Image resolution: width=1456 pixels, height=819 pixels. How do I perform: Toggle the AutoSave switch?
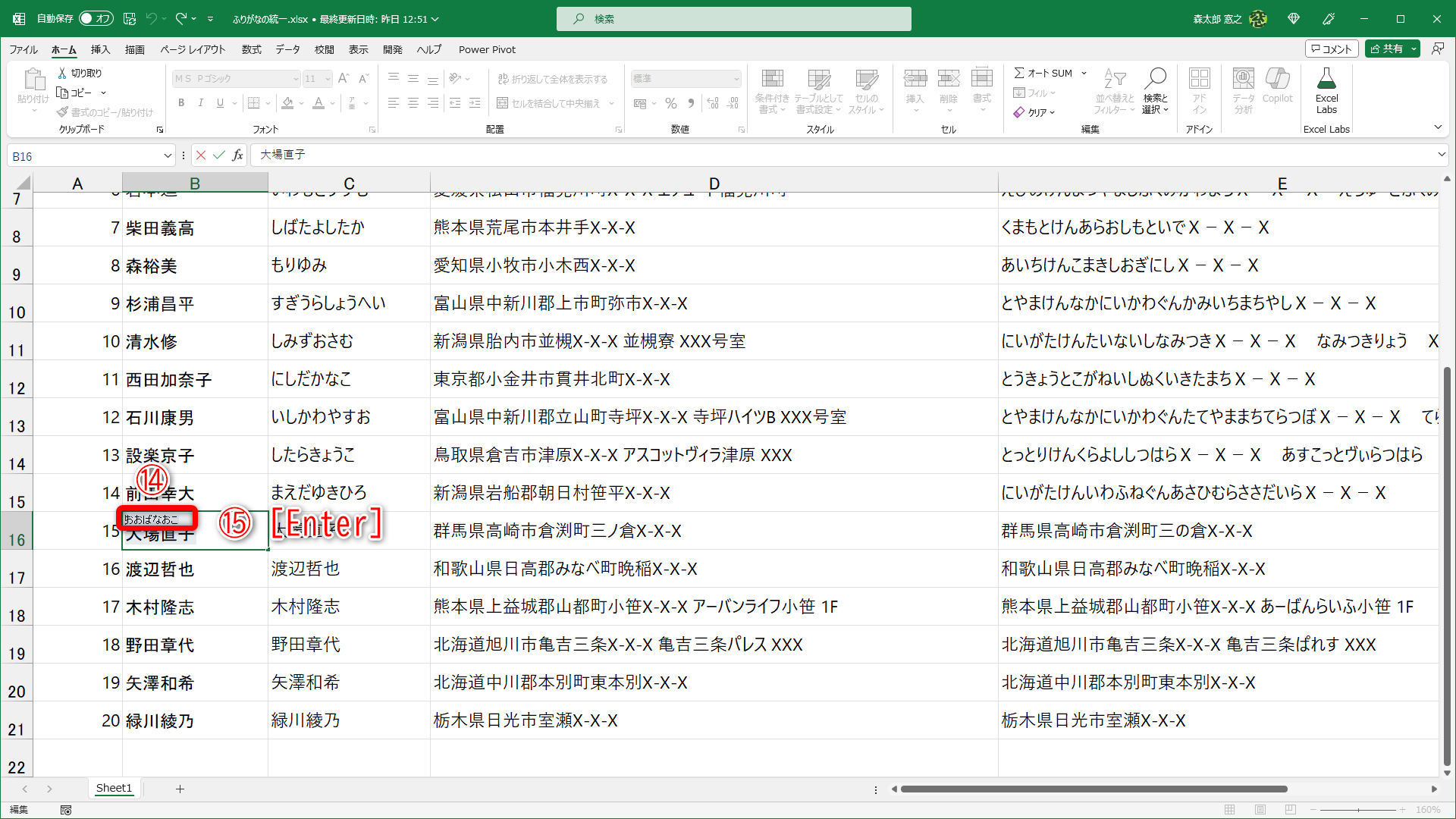[96, 18]
